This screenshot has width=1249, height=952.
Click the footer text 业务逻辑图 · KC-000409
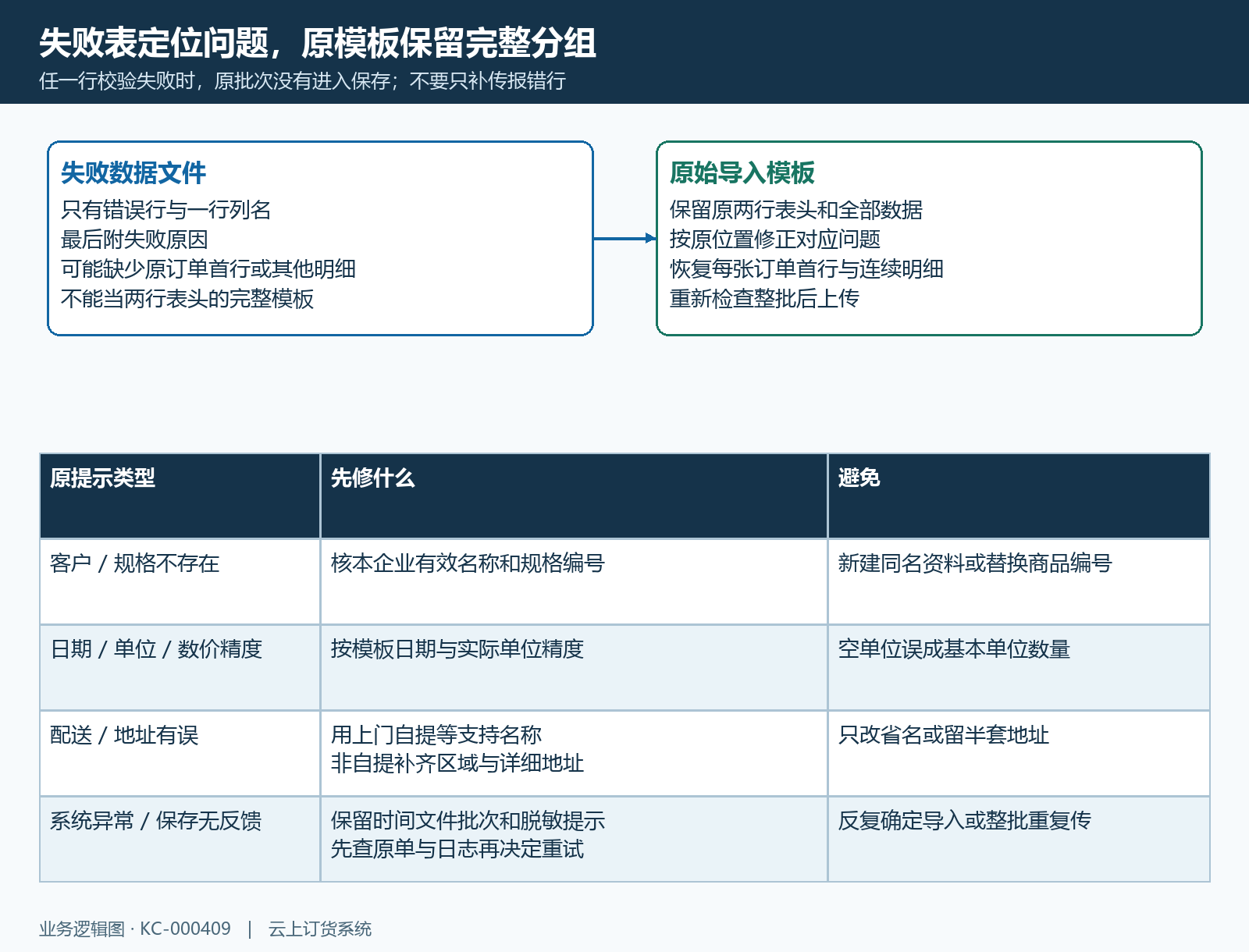pos(135,929)
